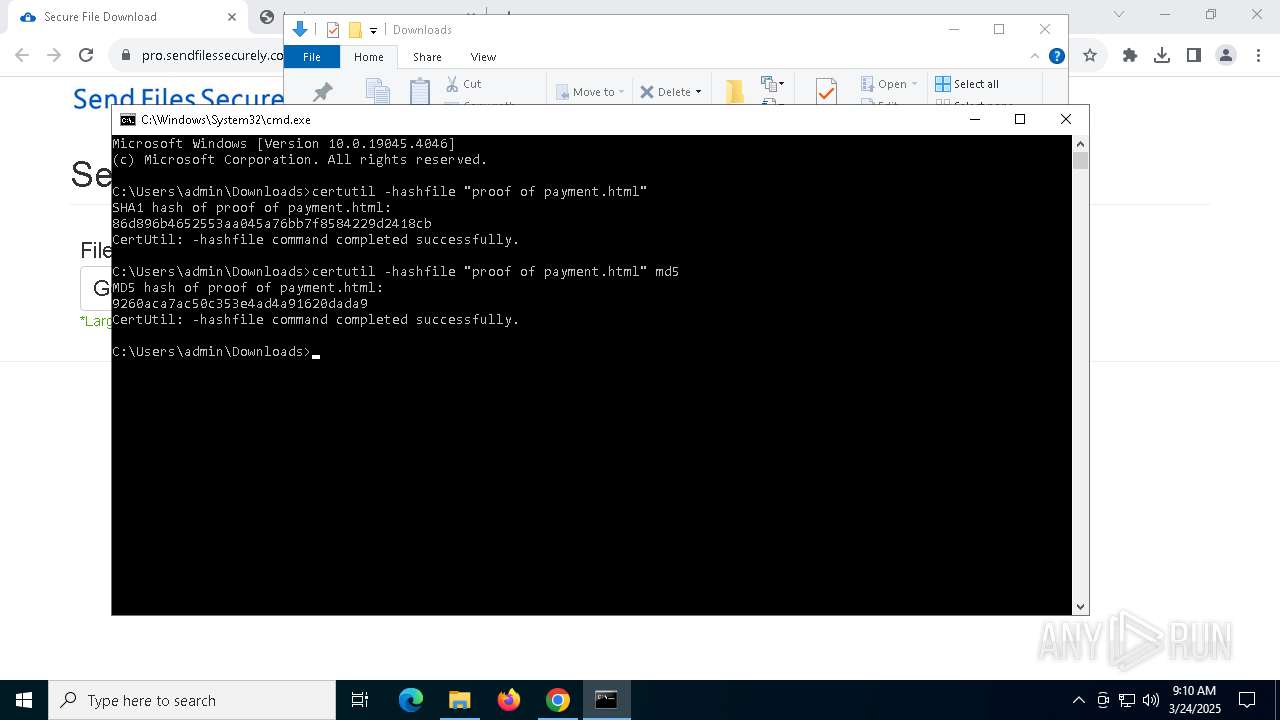The height and width of the screenshot is (720, 1280).
Task: Click the Paste clipboard icon in Downloads ribbon
Action: click(420, 91)
